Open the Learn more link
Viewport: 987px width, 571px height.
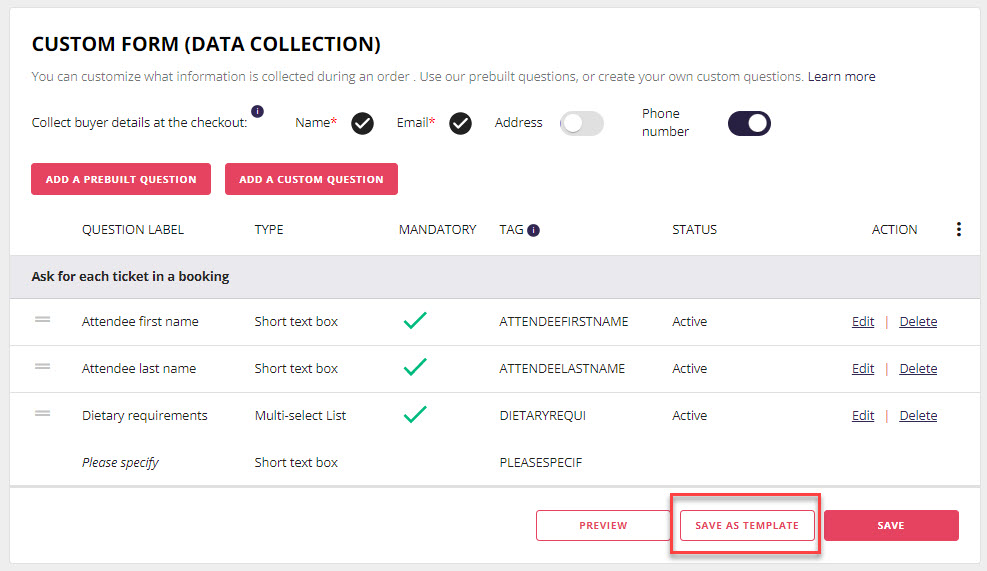(x=841, y=77)
